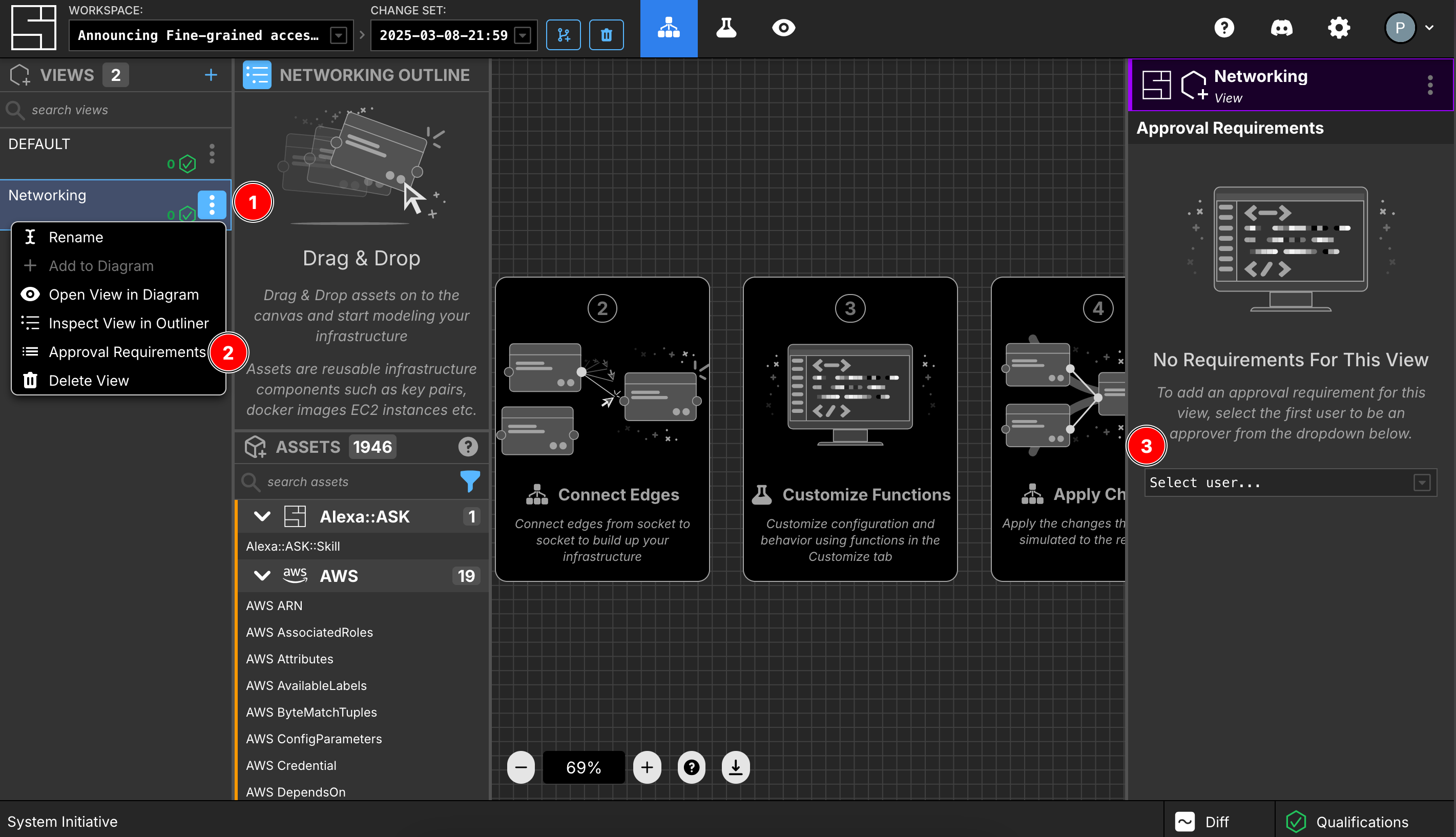Switch to the Model diagram tab
This screenshot has height=837, width=1456.
[669, 28]
